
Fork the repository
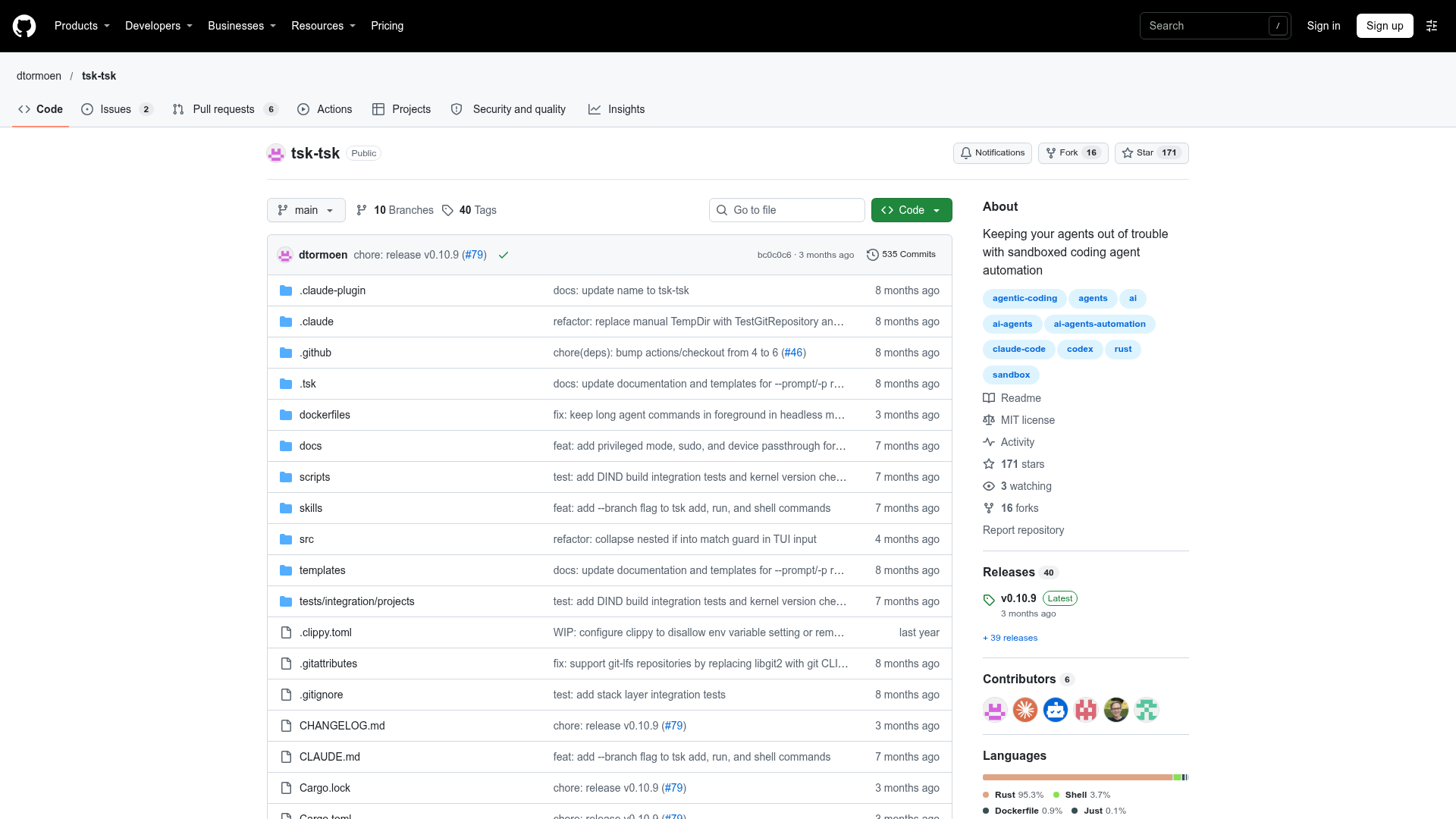1073,153
